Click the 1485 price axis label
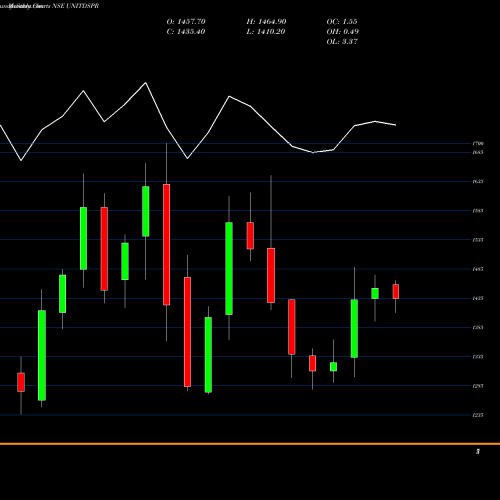Image resolution: width=500 pixels, height=500 pixels. coord(478,269)
